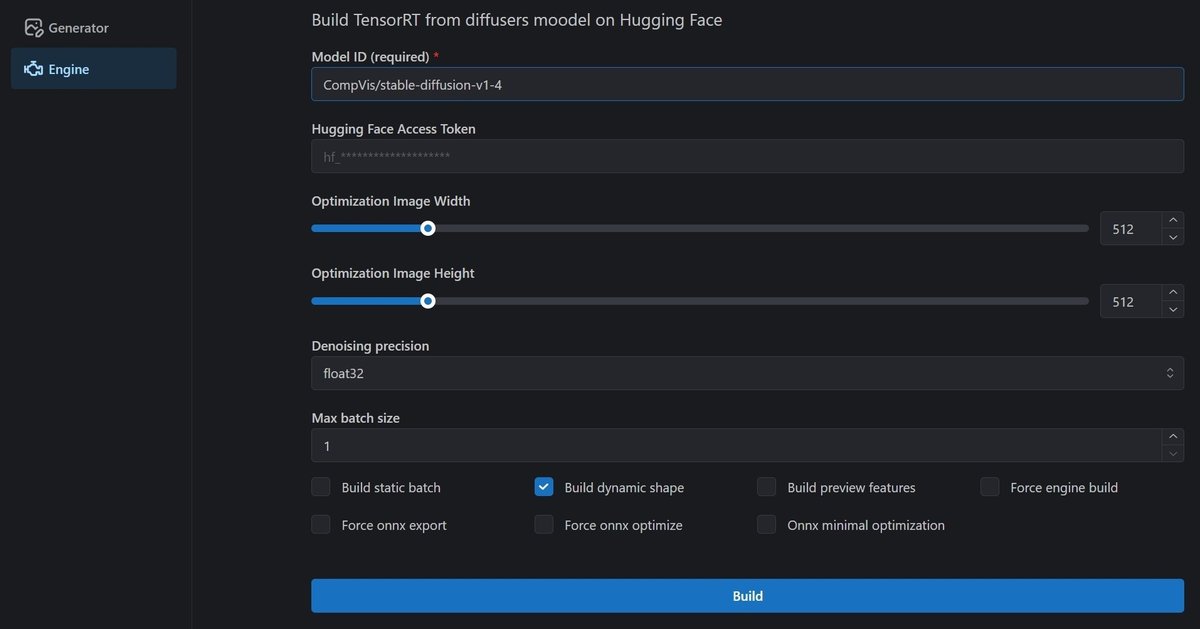
Task: Decrease Max batch size with down arrow
Action: click(x=1172, y=454)
